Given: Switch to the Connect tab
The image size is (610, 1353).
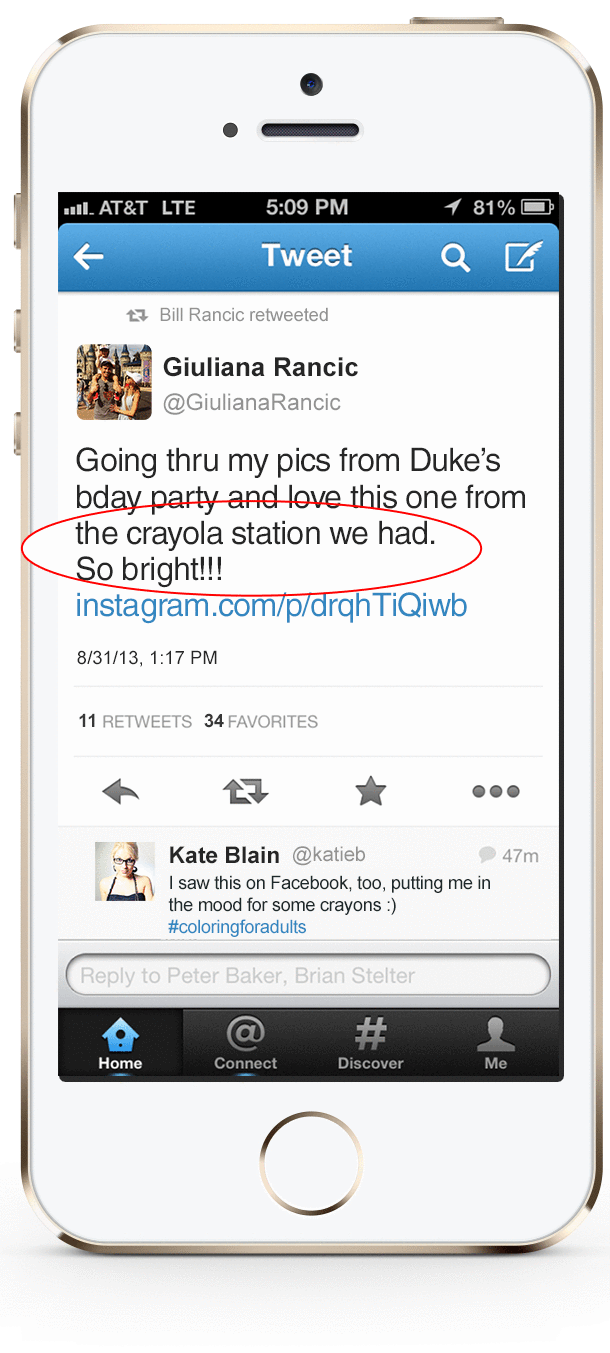Looking at the screenshot, I should tap(246, 1044).
